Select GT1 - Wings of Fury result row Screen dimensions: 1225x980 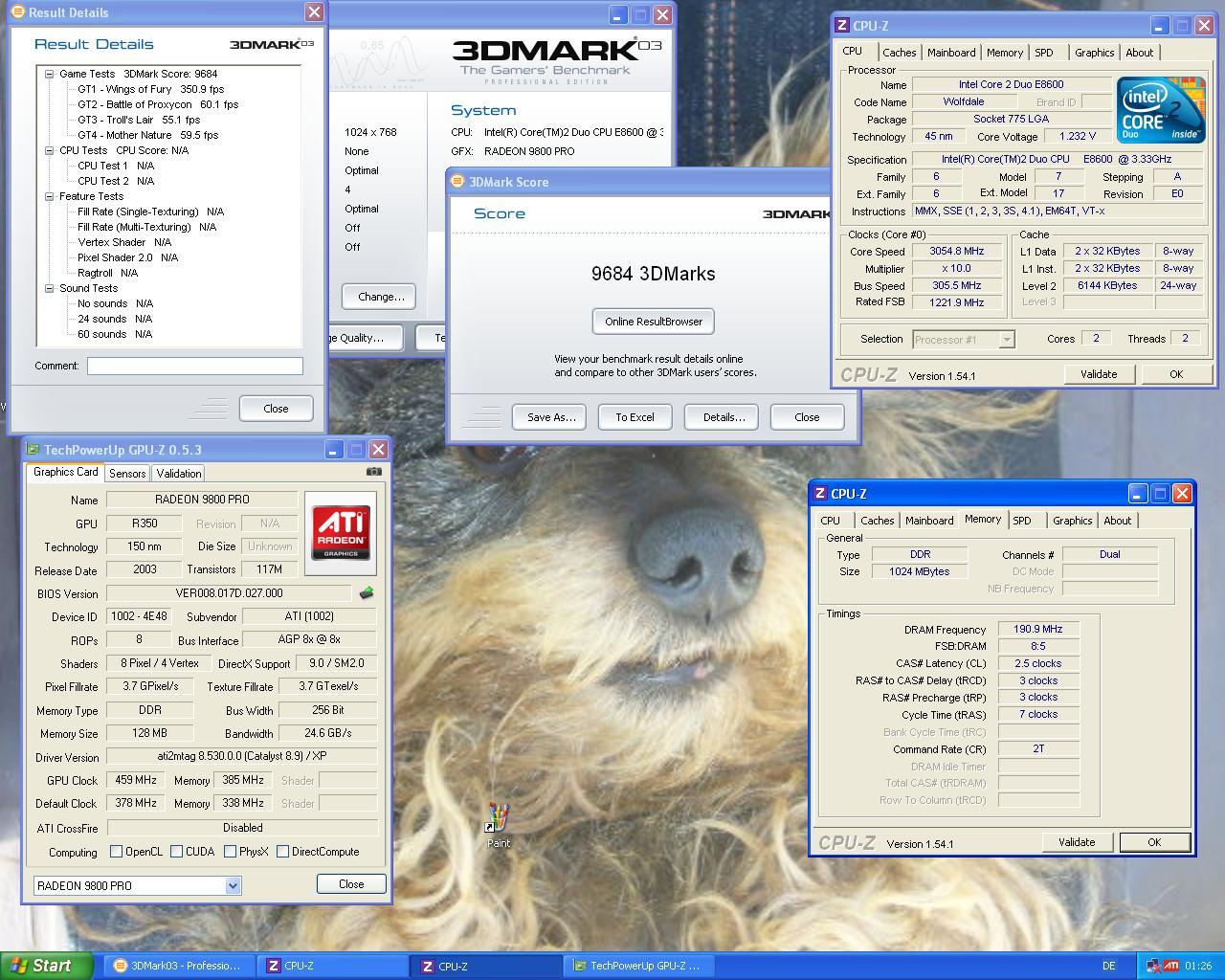[151, 89]
